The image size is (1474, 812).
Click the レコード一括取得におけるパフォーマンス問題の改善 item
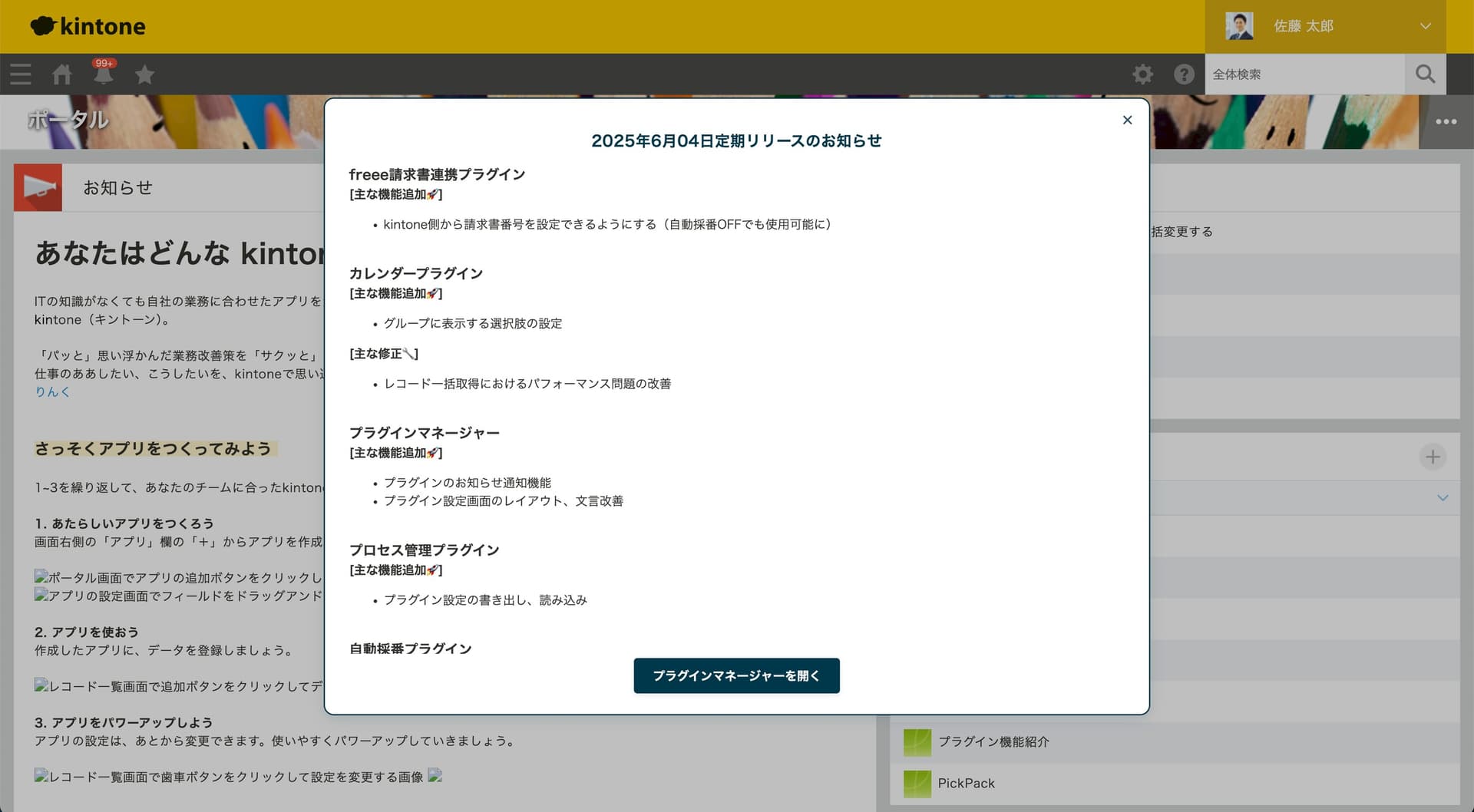click(x=527, y=383)
